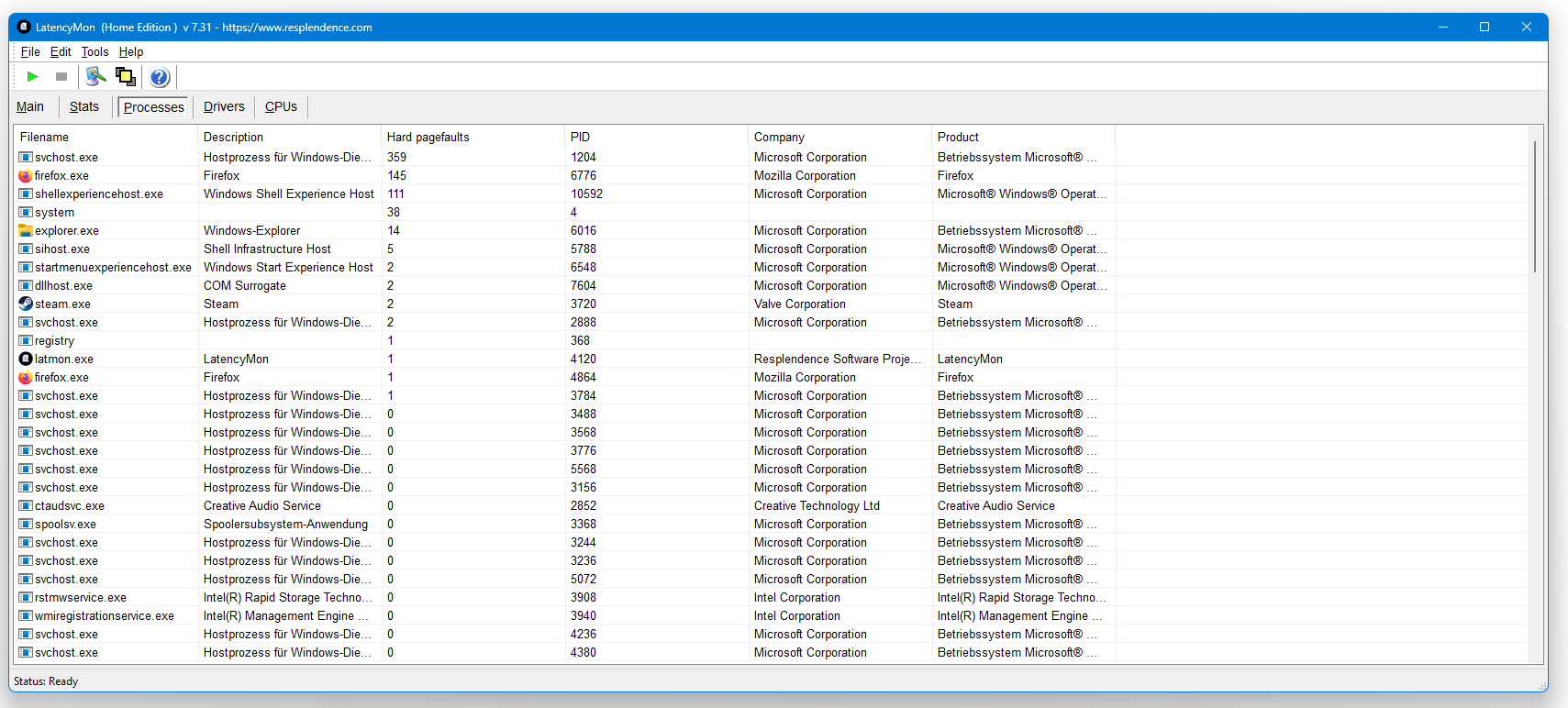
Task: Click the Valve Corporation company cell
Action: pyautogui.click(x=800, y=304)
